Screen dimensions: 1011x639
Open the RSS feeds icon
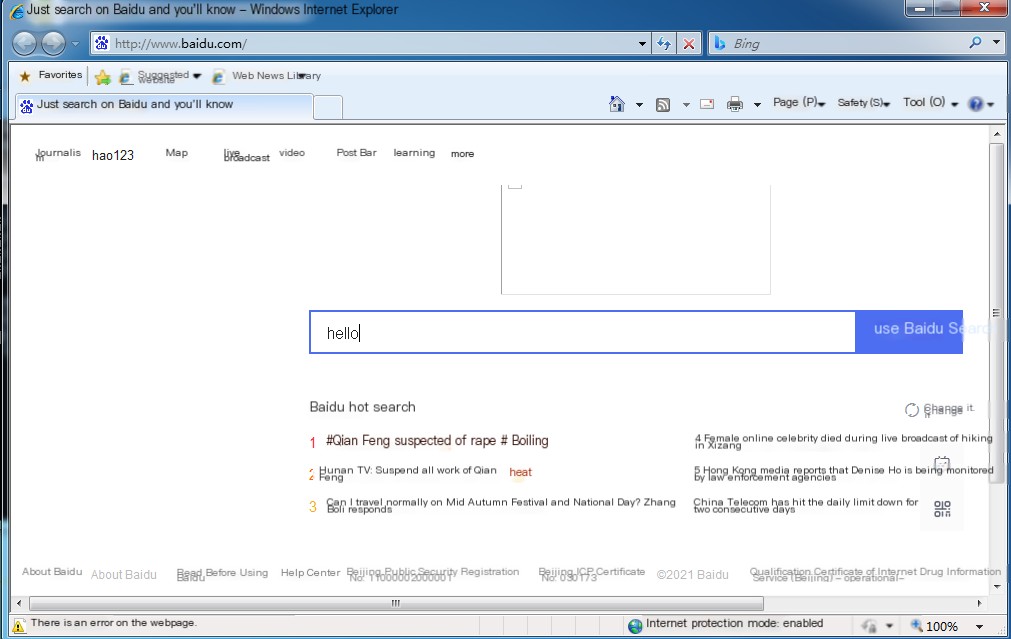click(x=663, y=104)
